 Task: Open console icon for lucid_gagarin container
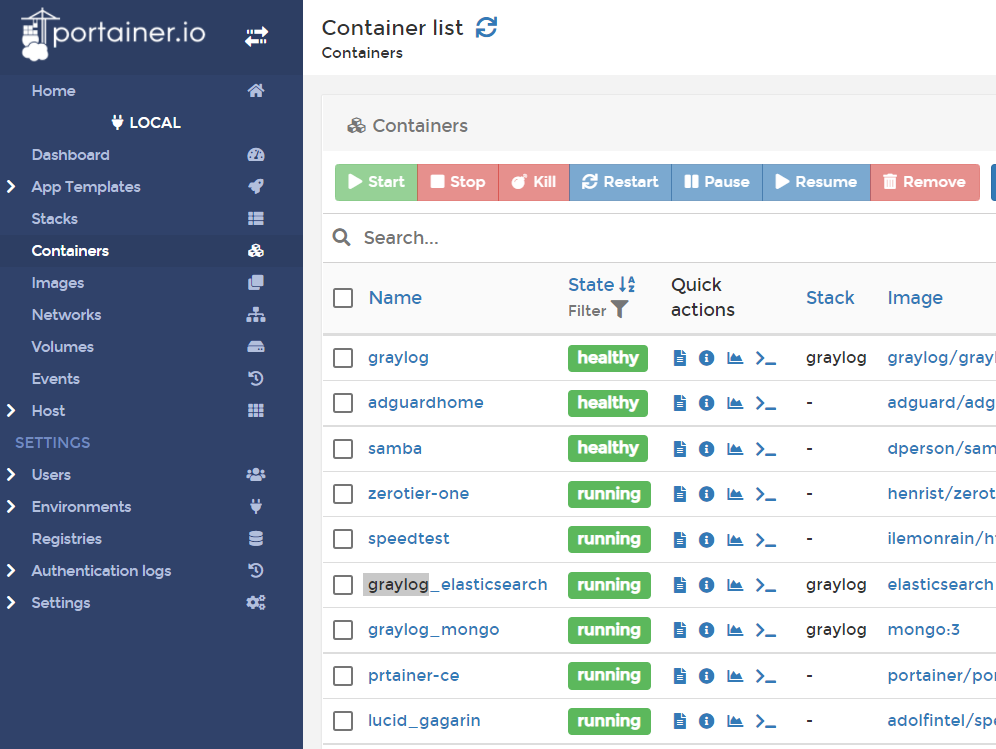[x=766, y=721]
